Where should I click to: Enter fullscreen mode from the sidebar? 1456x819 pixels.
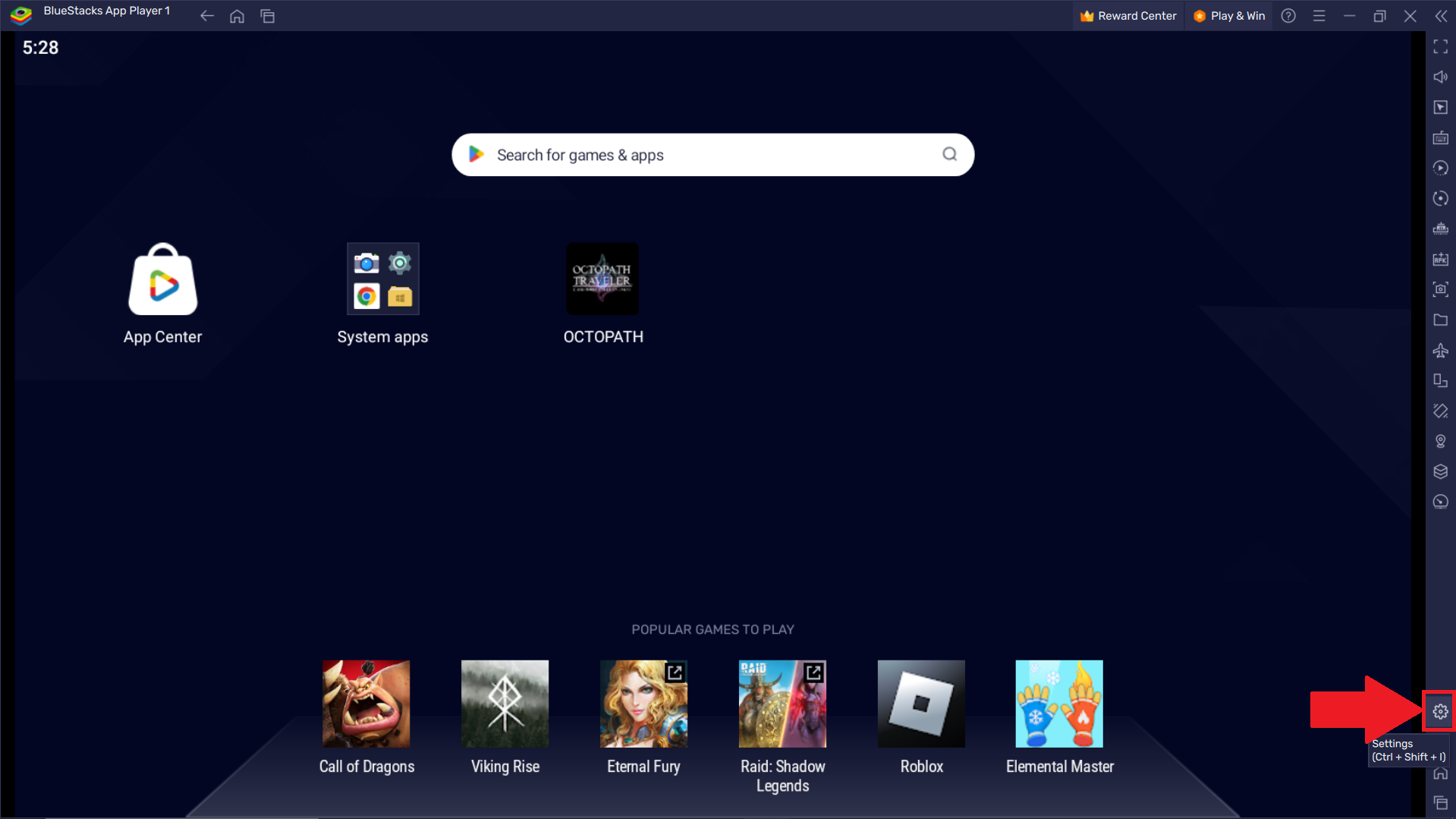click(x=1440, y=47)
